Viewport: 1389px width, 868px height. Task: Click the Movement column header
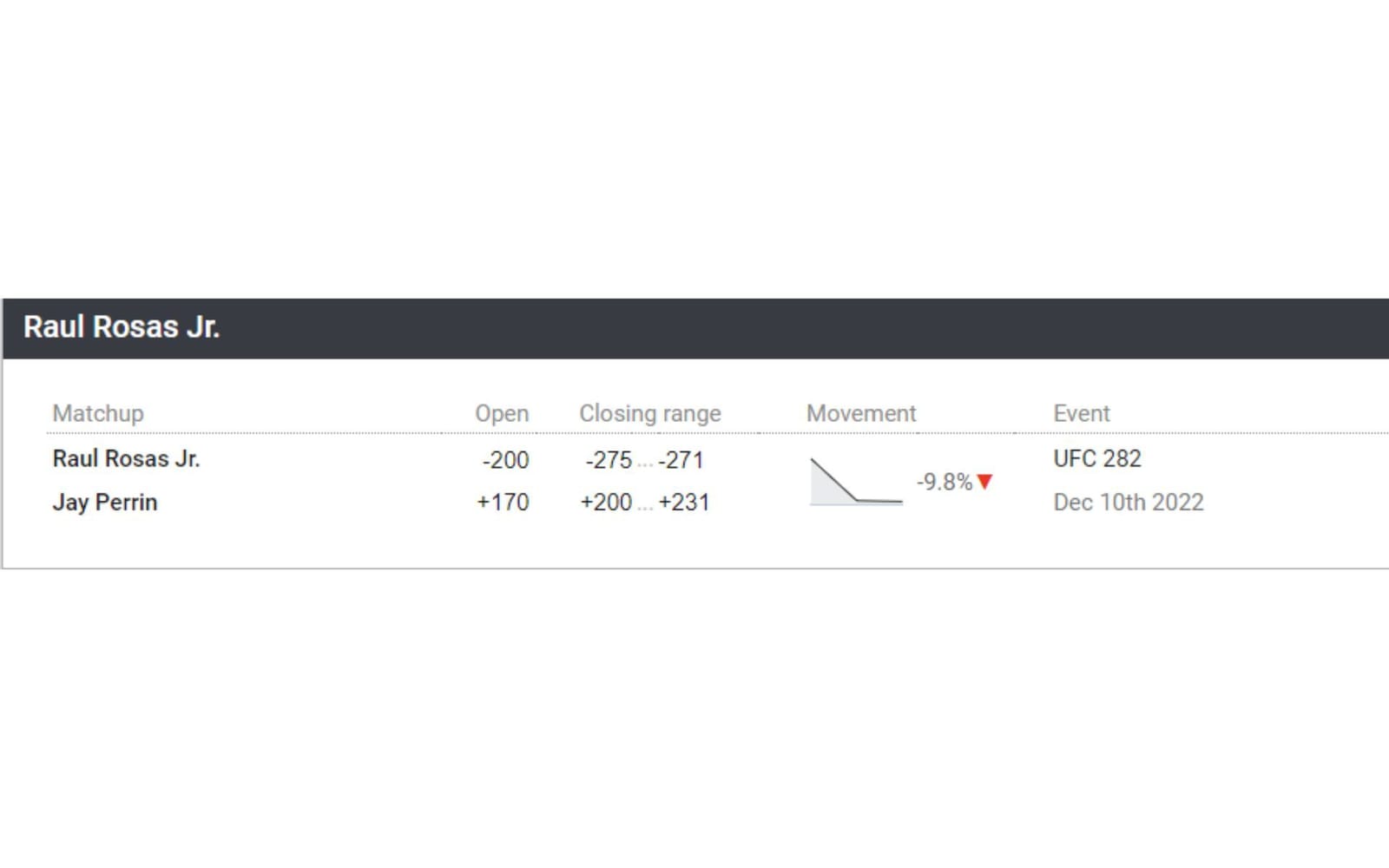click(861, 413)
